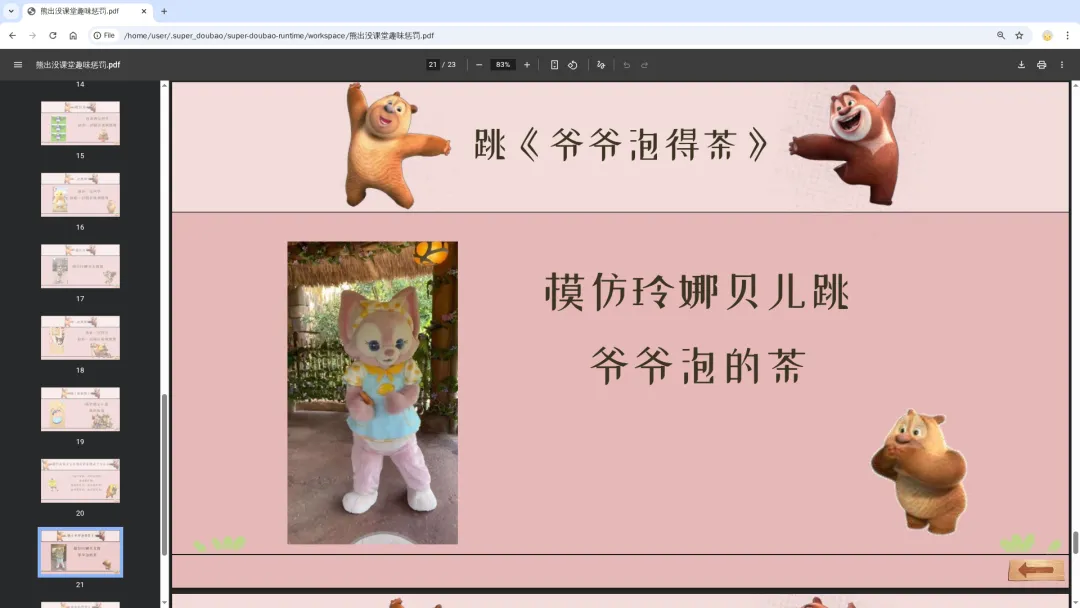
Task: Click the address bar file path
Action: pos(279,35)
